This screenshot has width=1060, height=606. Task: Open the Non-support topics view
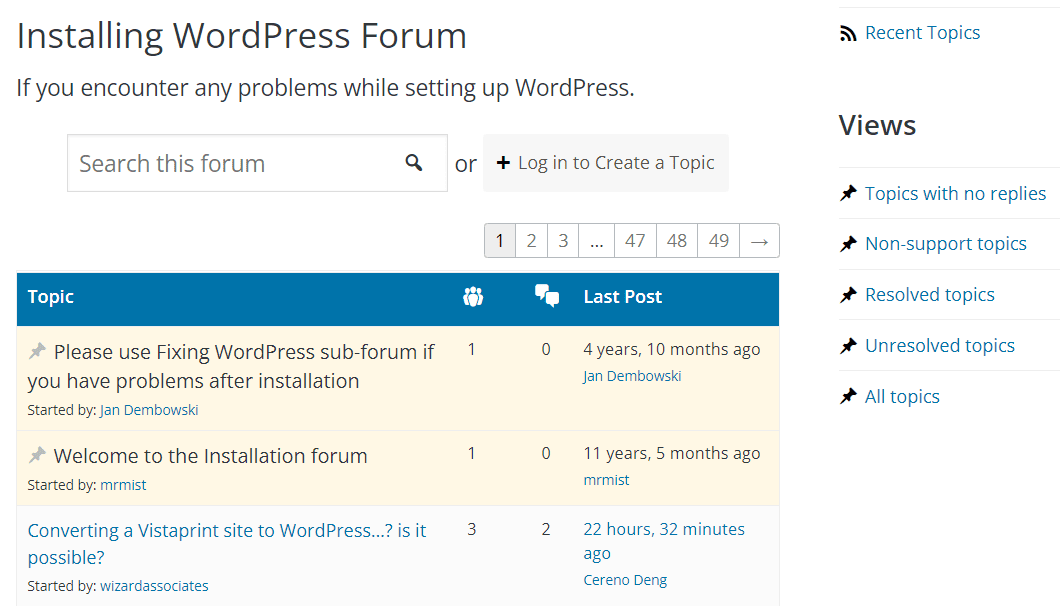point(945,243)
